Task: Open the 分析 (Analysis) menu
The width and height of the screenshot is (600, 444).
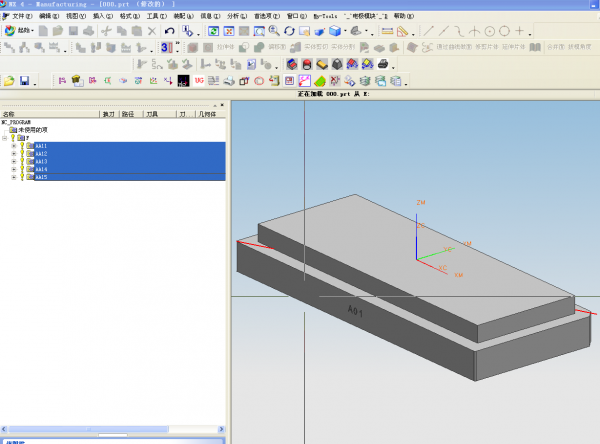Action: pos(237,16)
